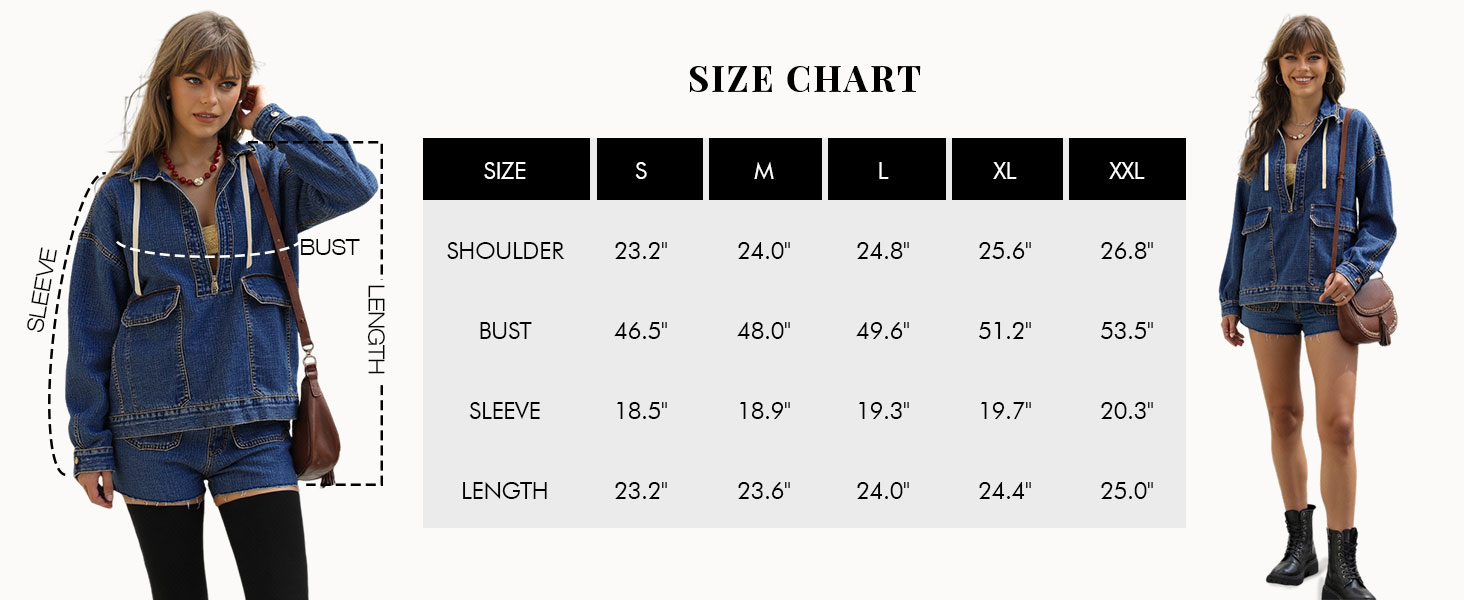
Task: Select the XL size column header
Action: (x=1005, y=170)
